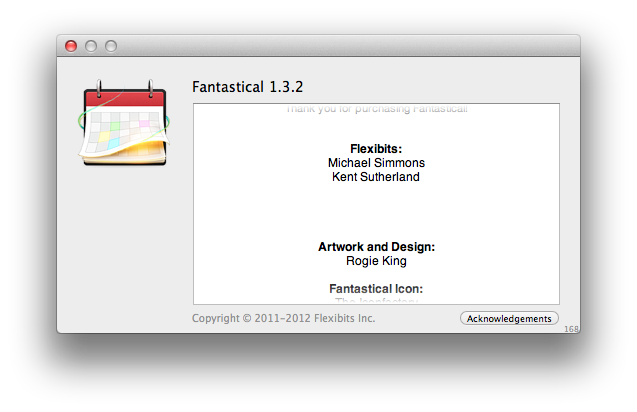Click the Artwork and Design: heading
The height and width of the screenshot is (412, 637).
coord(376,246)
